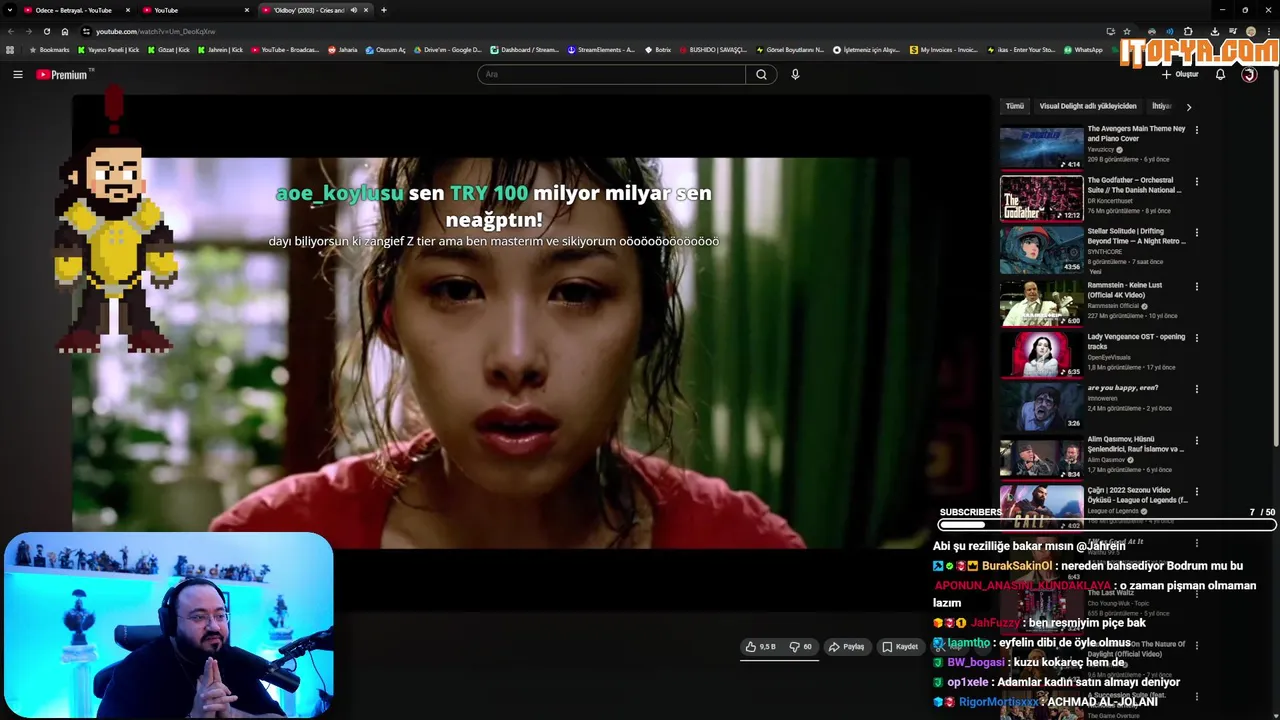Open the Chrome profile avatar
The height and width of the screenshot is (720, 1280).
[1250, 31]
